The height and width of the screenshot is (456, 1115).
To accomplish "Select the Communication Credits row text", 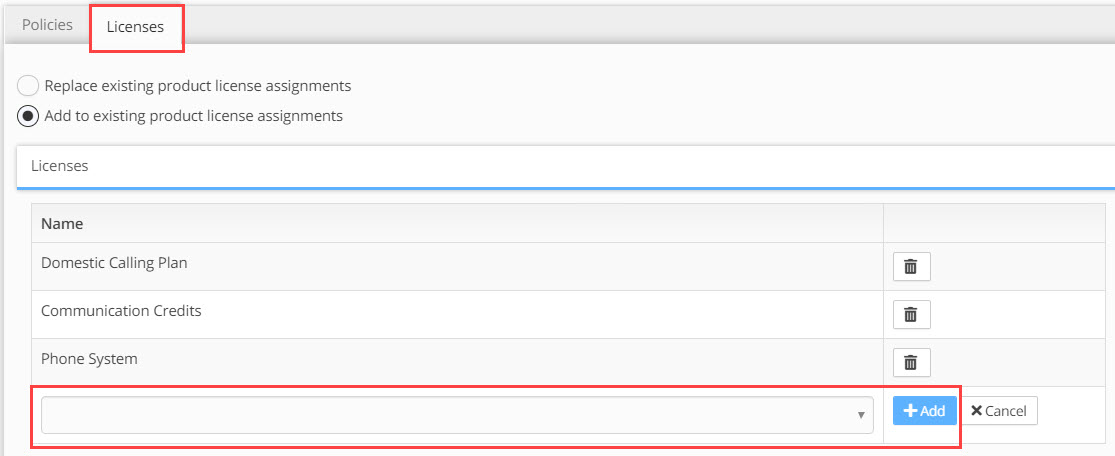I will pos(121,311).
